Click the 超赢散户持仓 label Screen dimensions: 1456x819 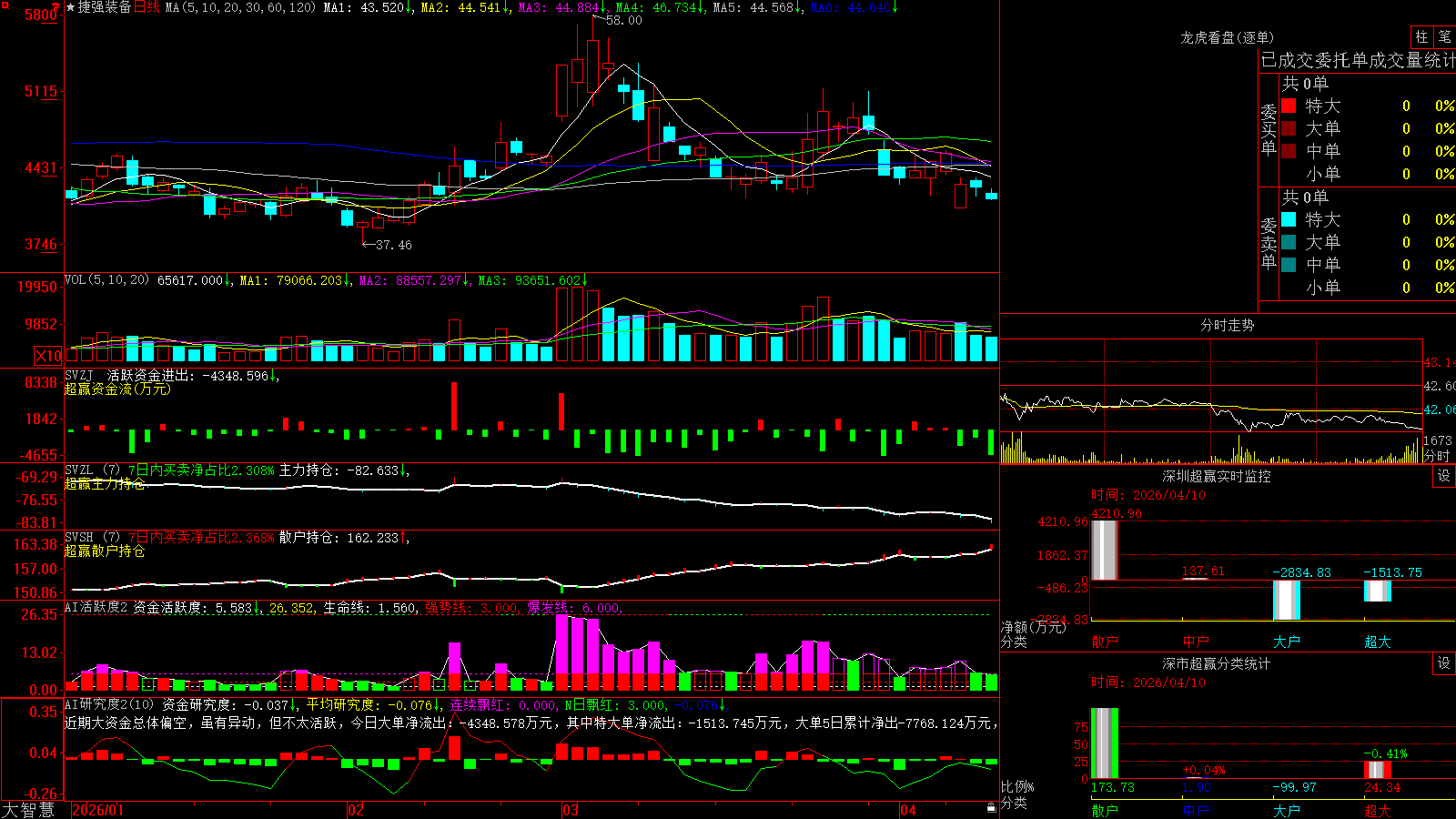(x=105, y=551)
